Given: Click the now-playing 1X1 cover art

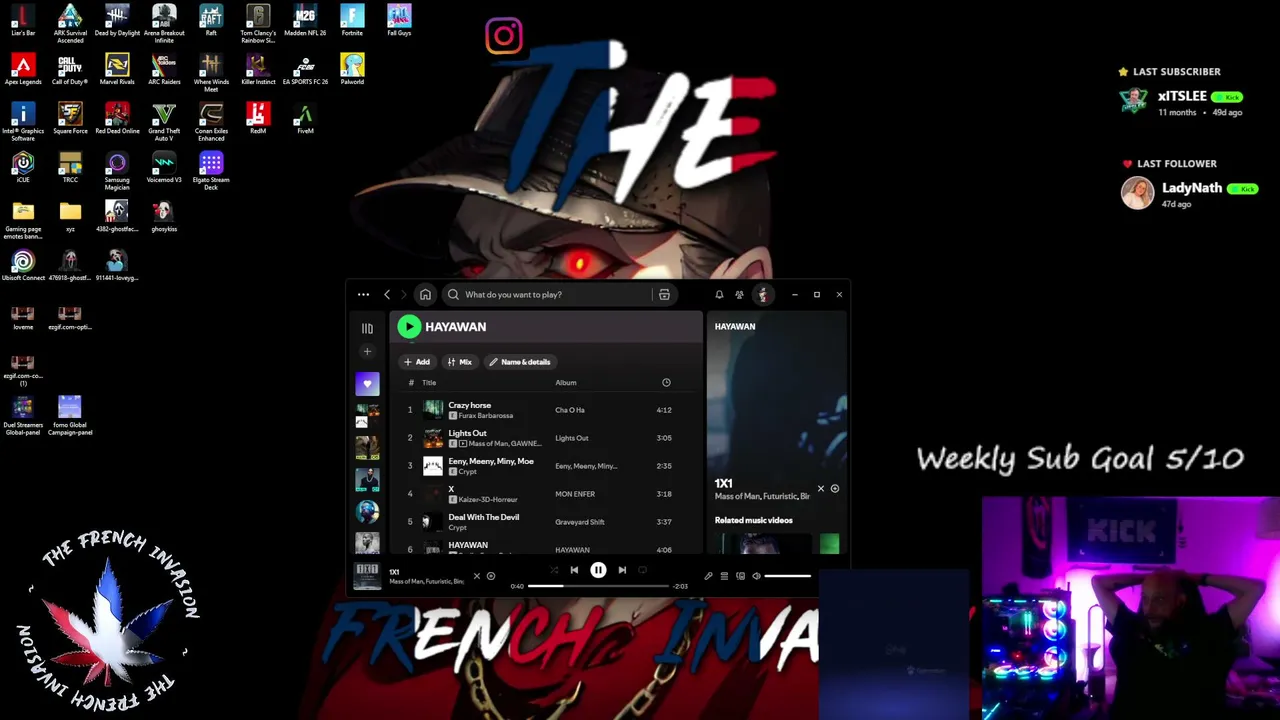Looking at the screenshot, I should pyautogui.click(x=367, y=576).
